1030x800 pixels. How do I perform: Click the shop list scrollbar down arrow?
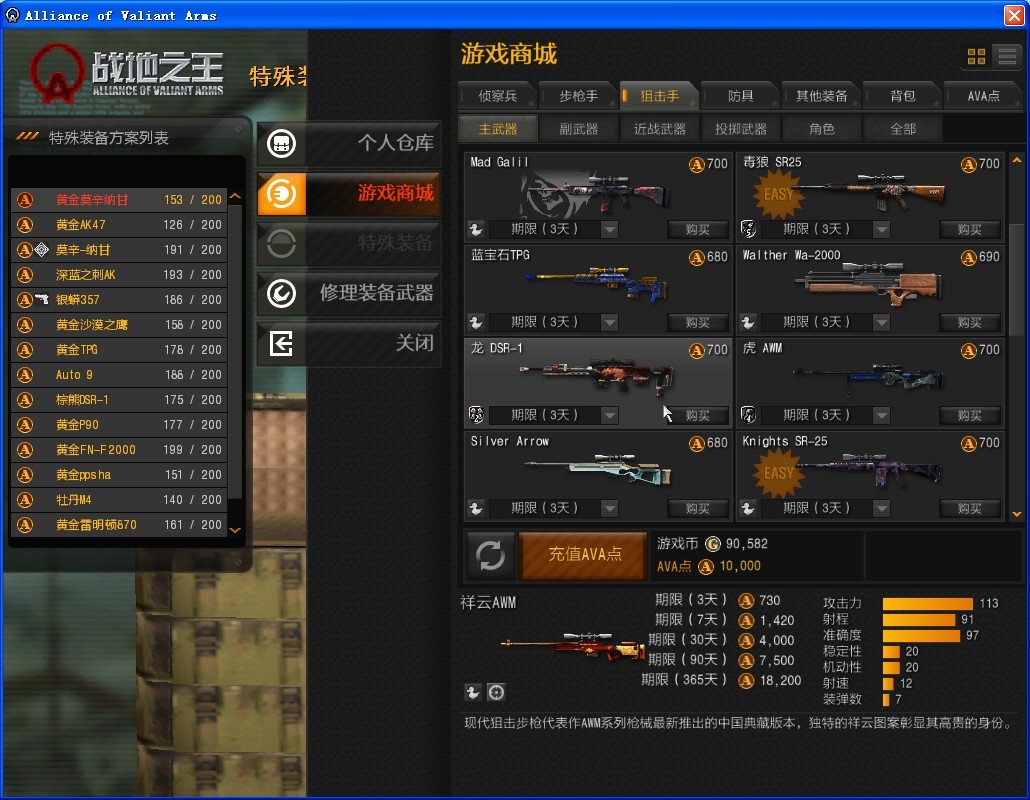click(x=1017, y=514)
